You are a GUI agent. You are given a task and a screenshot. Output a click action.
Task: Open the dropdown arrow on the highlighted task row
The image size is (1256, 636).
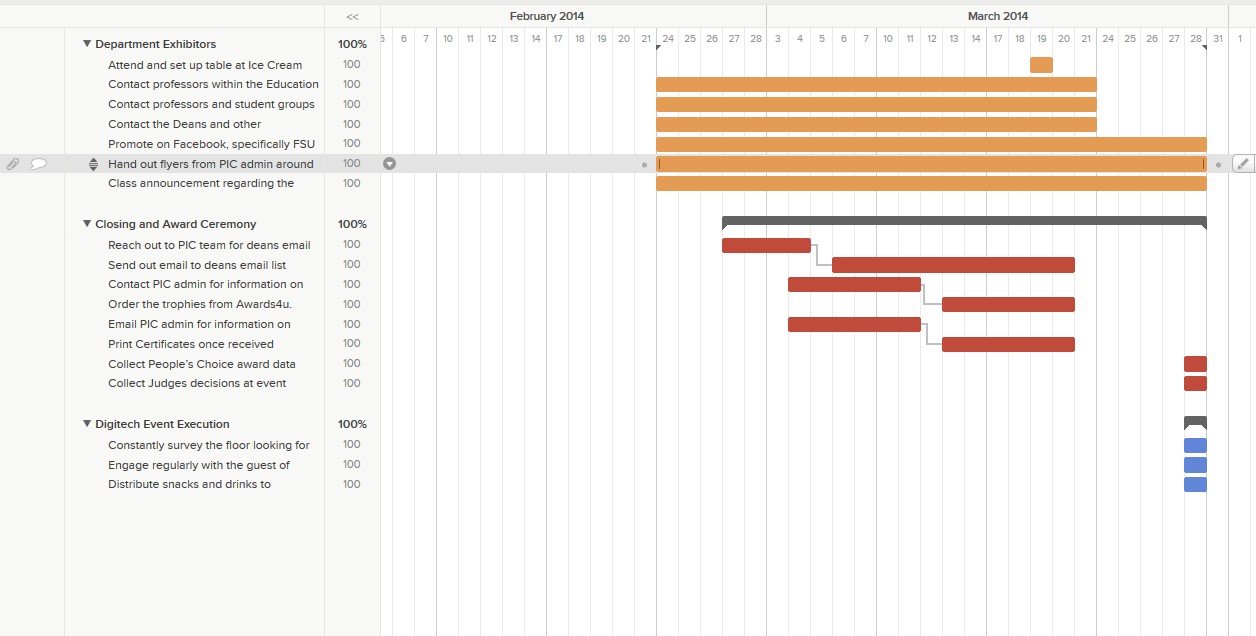(x=390, y=164)
